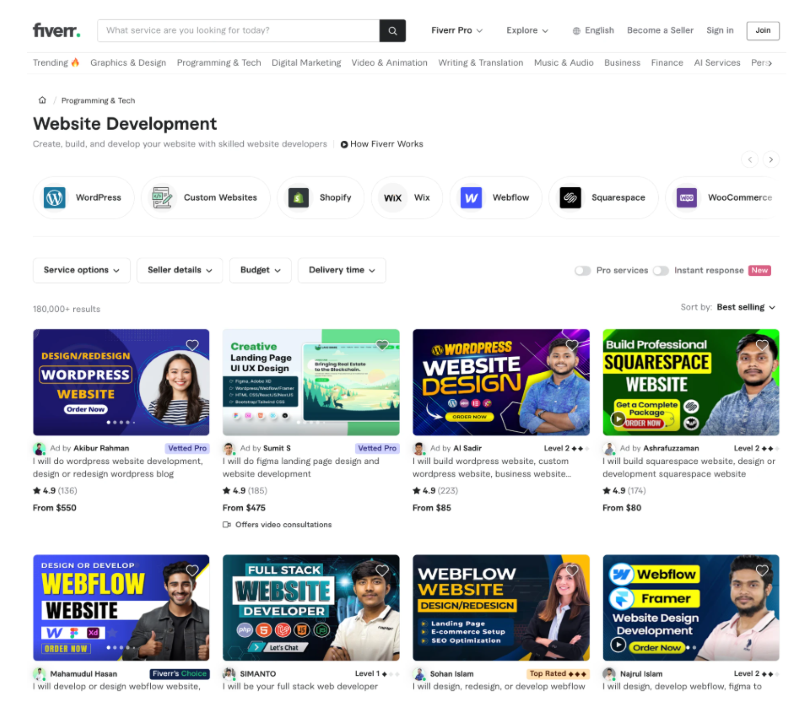Save the WordPress gig with the heart button
The height and width of the screenshot is (719, 800).
192,345
